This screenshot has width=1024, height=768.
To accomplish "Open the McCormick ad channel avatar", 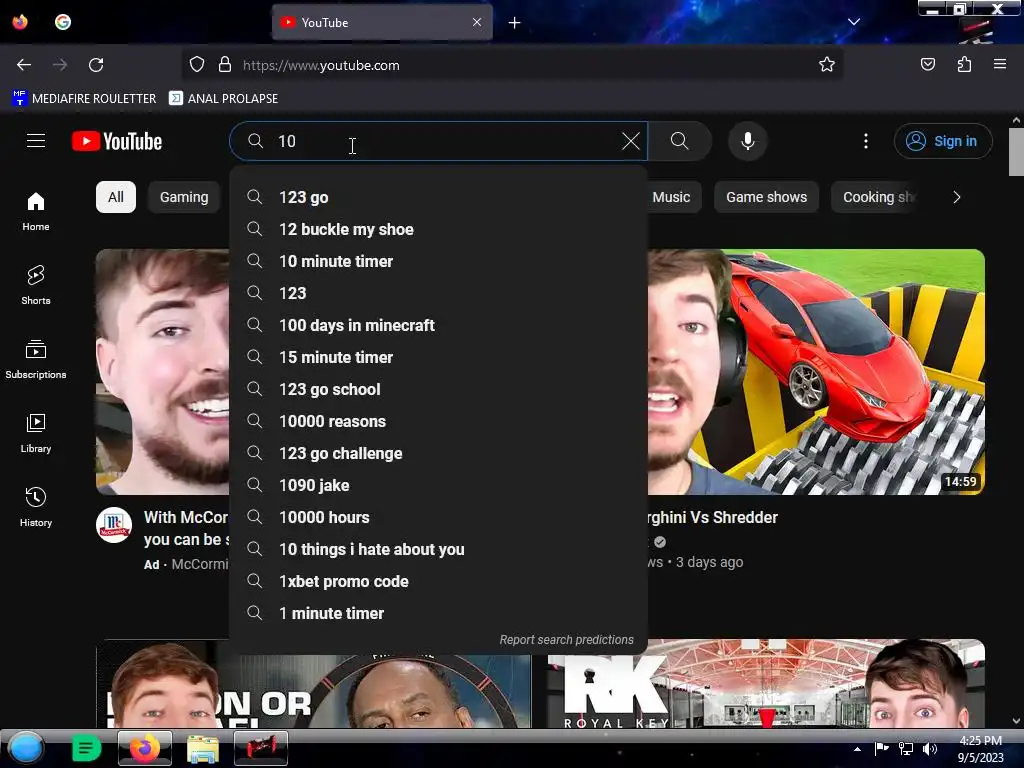I will pyautogui.click(x=114, y=525).
